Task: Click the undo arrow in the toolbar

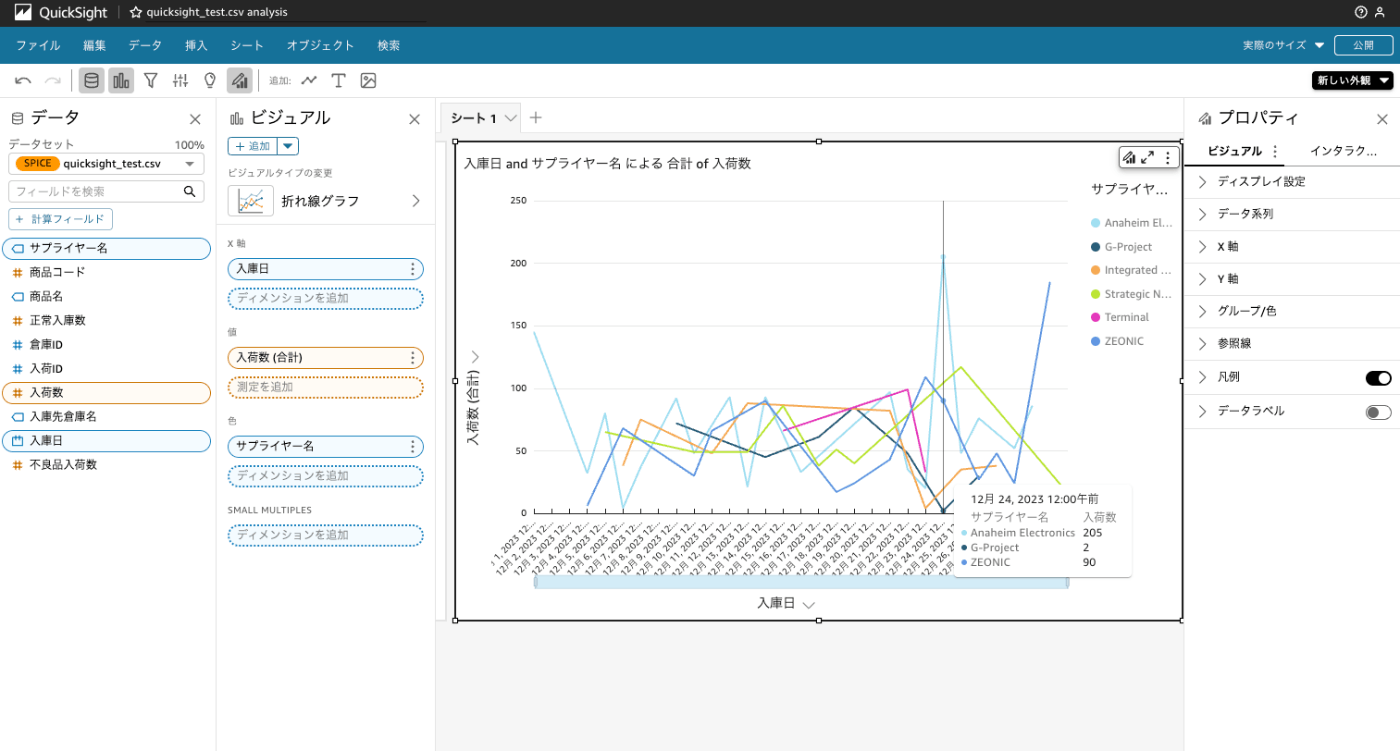Action: (23, 81)
